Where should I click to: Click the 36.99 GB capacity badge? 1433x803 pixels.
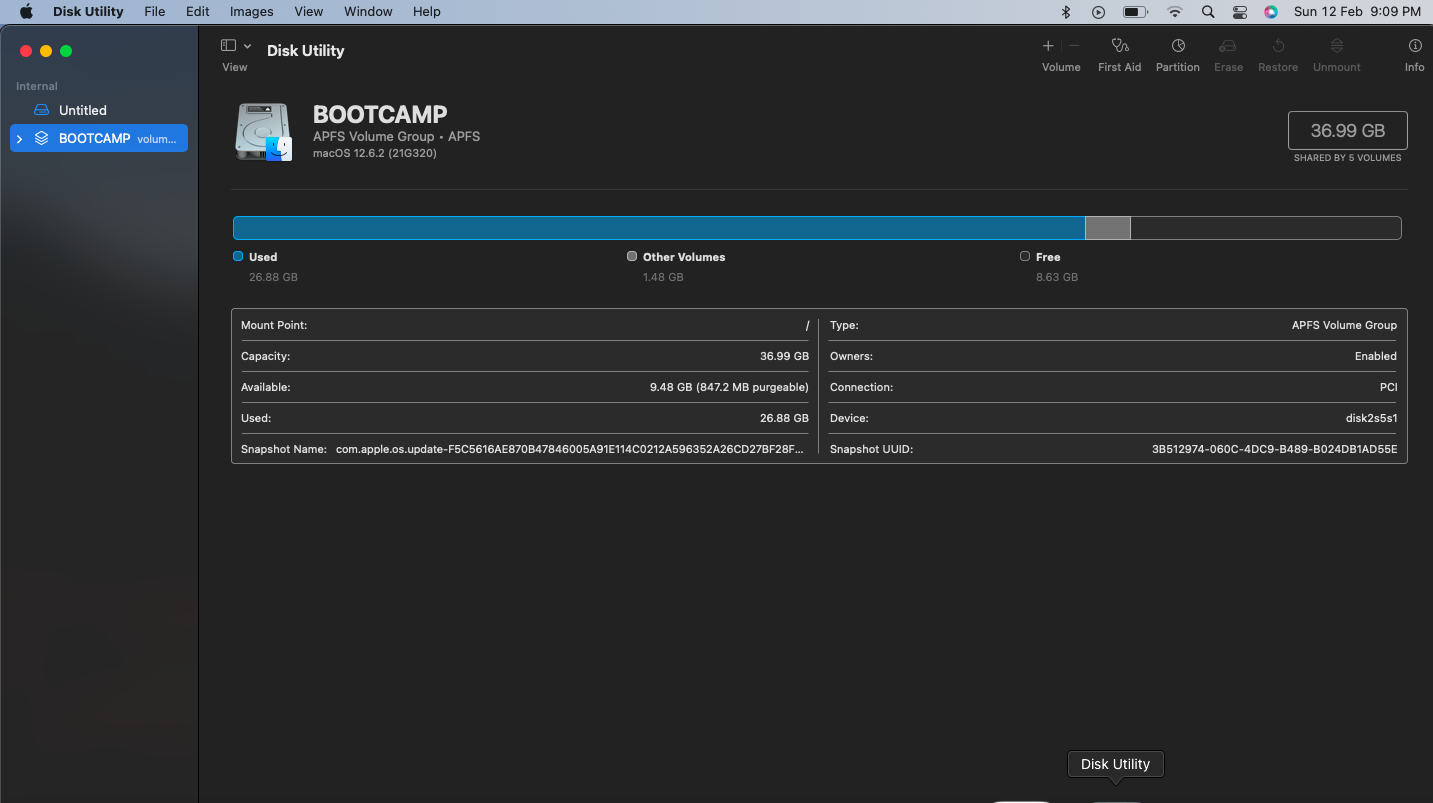1347,130
